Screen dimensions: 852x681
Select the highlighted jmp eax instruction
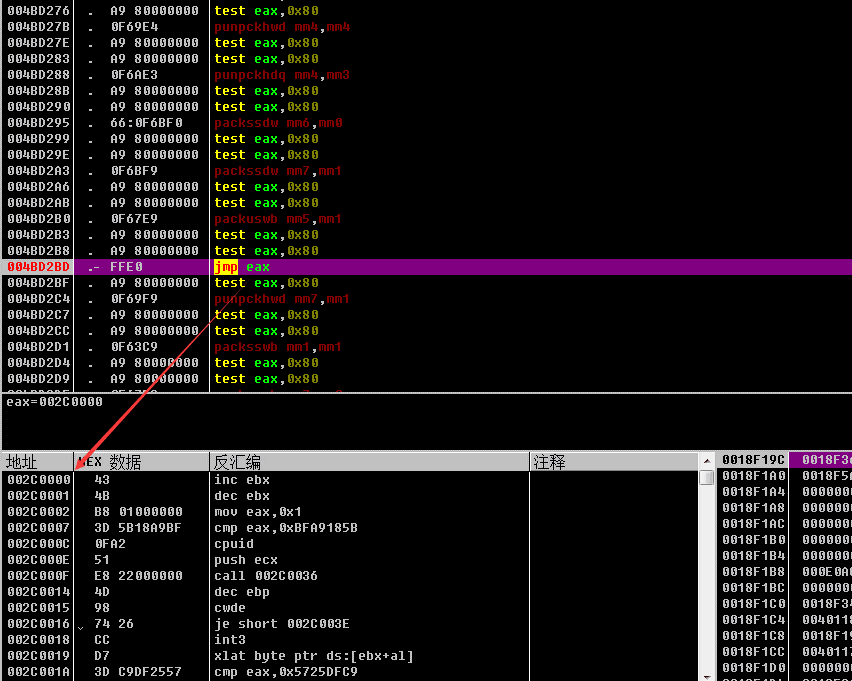tap(242, 267)
